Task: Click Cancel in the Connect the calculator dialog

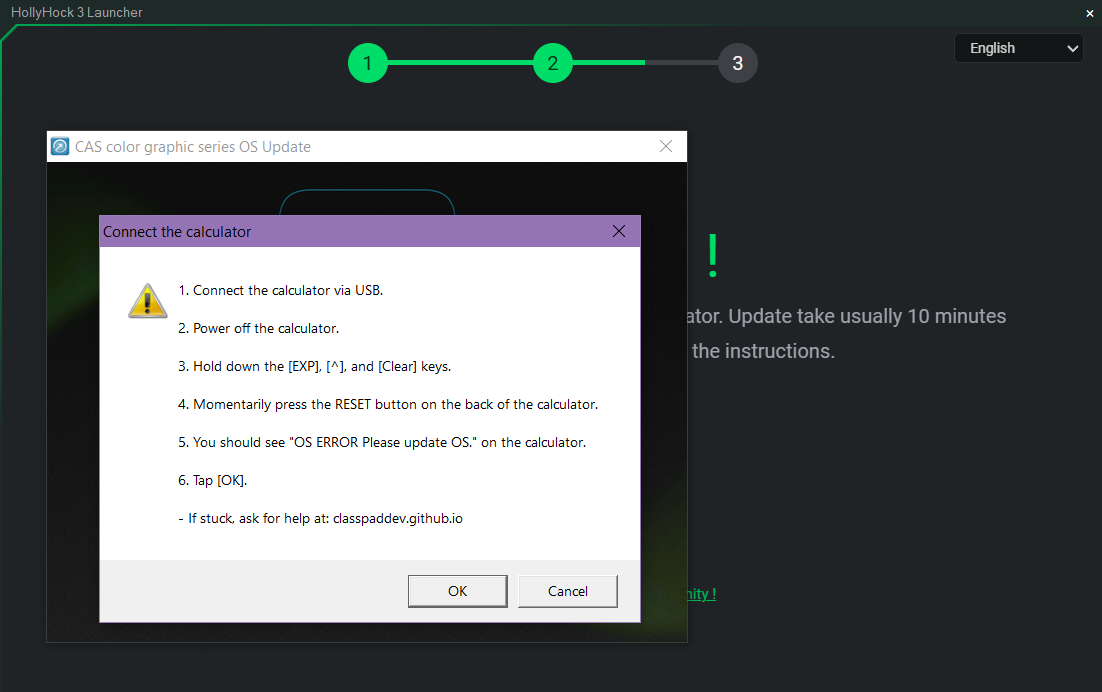Action: [x=568, y=591]
